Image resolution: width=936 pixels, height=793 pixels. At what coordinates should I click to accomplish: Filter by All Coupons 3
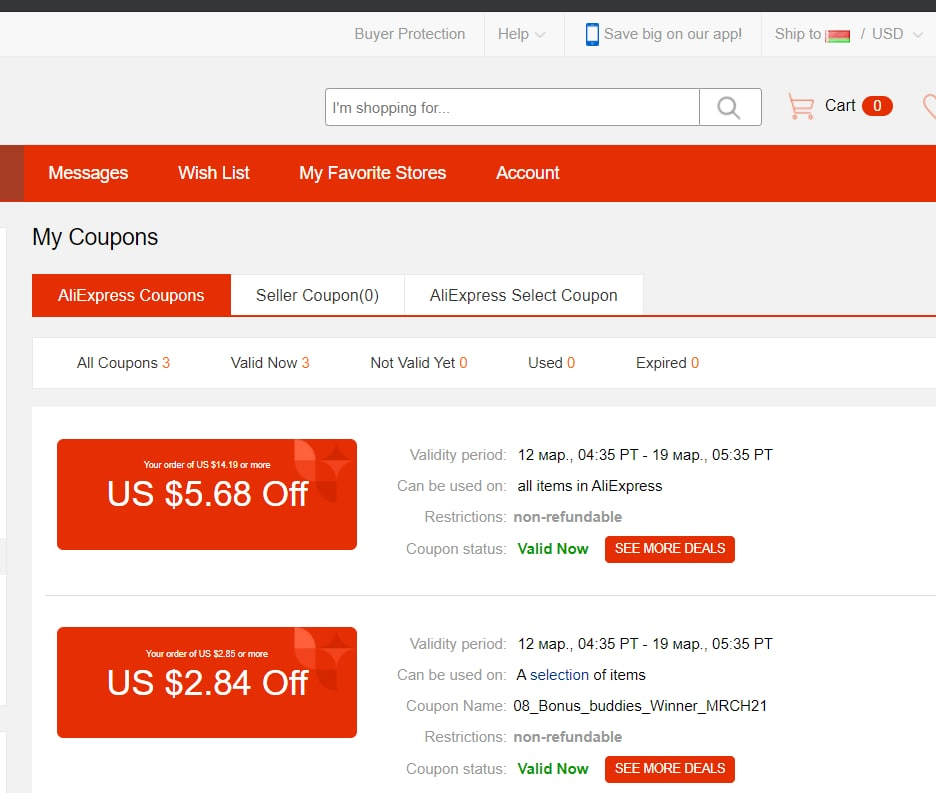pyautogui.click(x=124, y=363)
